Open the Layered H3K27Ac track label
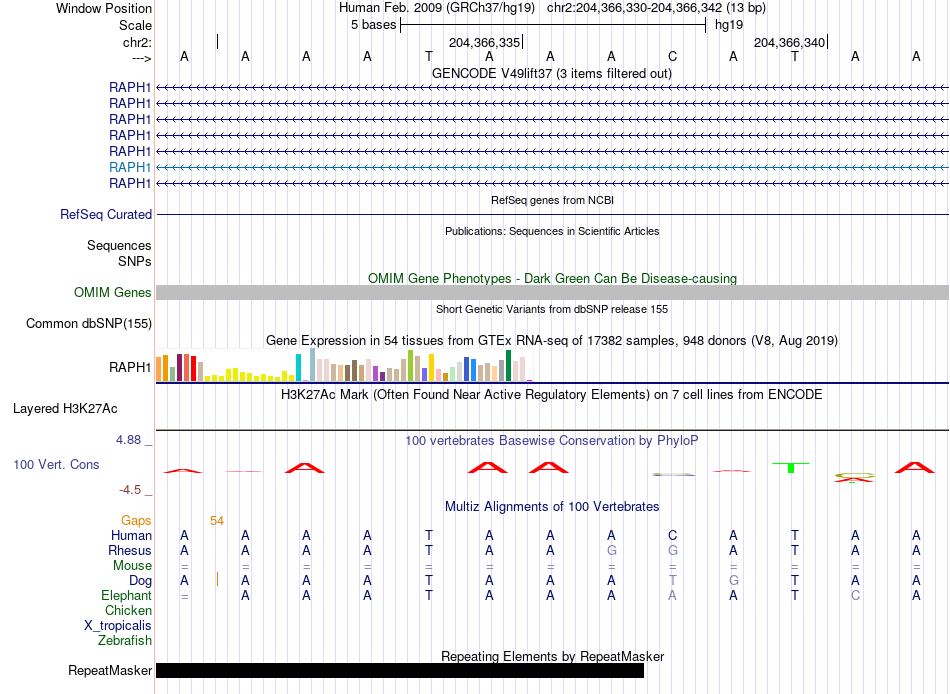This screenshot has height=694, width=950. click(x=65, y=409)
